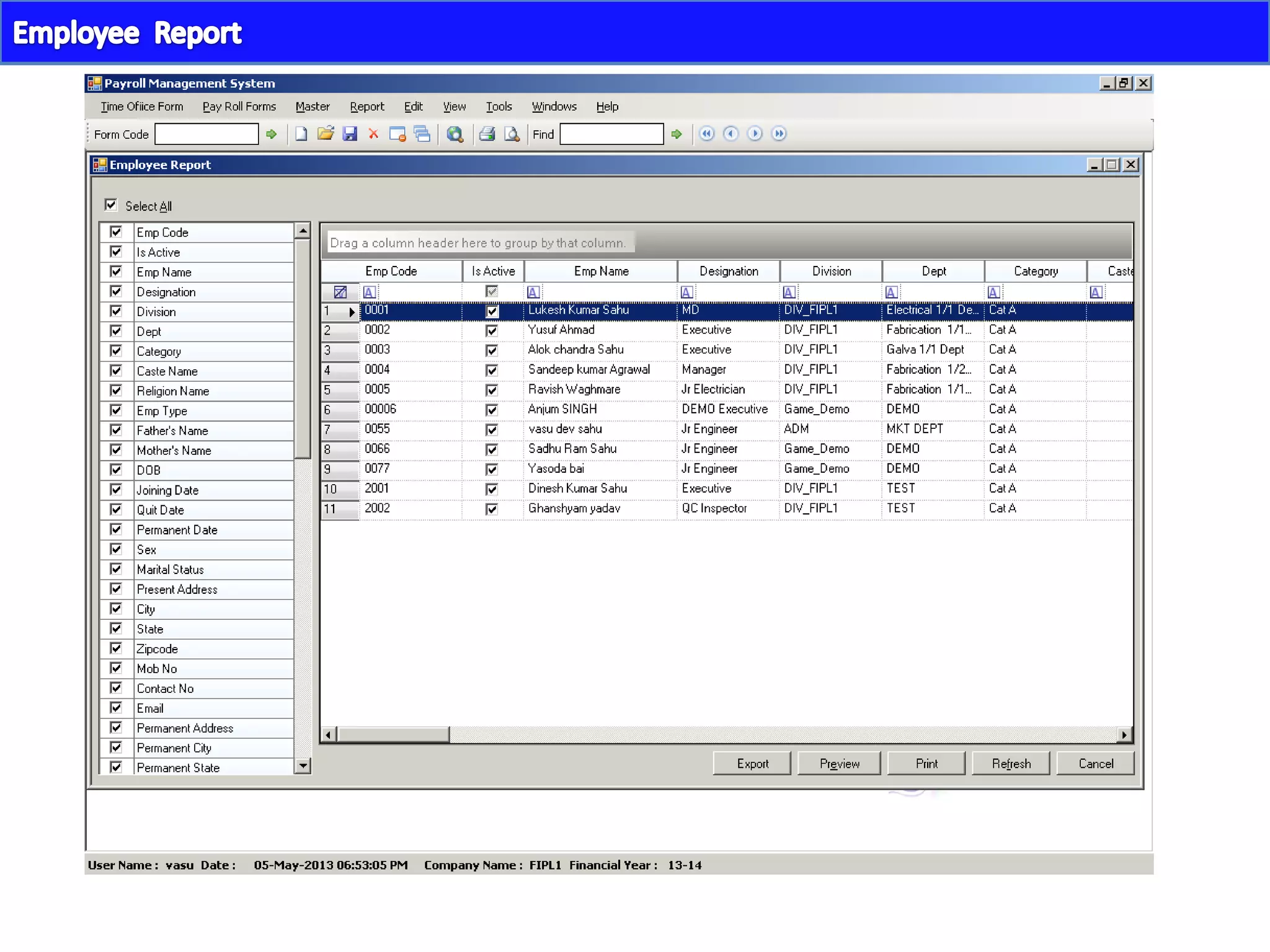The height and width of the screenshot is (952, 1270).
Task: Open Emp Name column filter dropdown
Action: (533, 292)
